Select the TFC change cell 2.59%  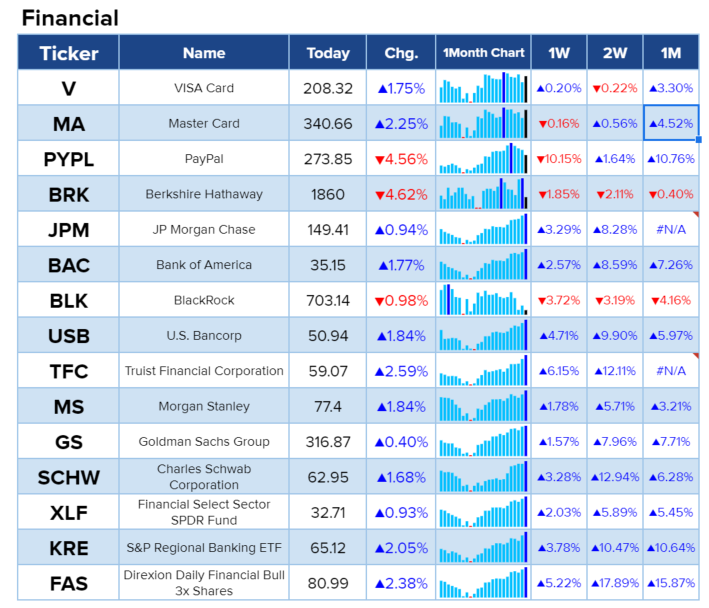[x=401, y=371]
